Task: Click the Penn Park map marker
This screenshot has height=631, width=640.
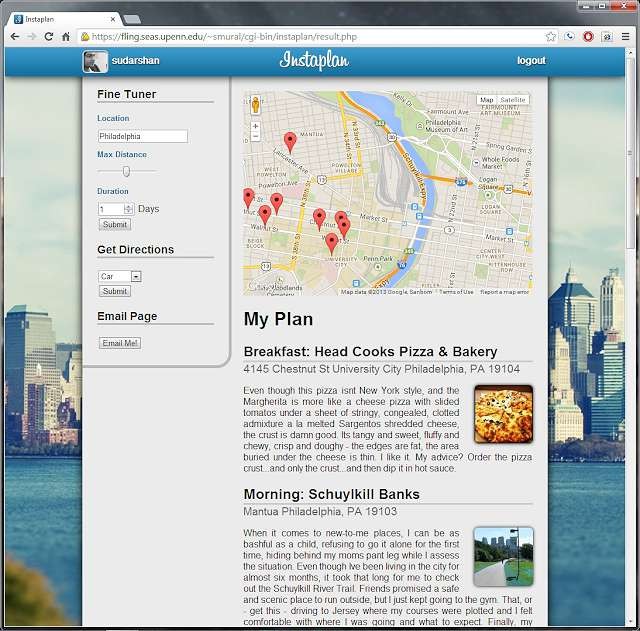Action: coord(378,267)
